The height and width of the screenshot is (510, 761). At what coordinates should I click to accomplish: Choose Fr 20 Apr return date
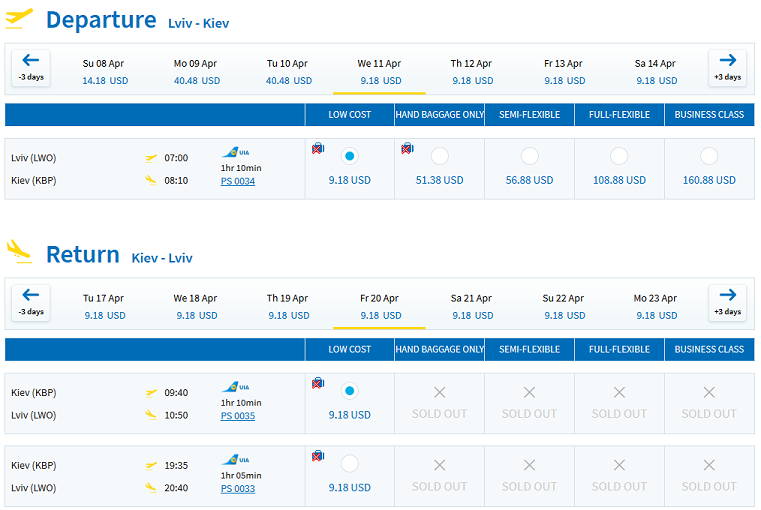380,307
